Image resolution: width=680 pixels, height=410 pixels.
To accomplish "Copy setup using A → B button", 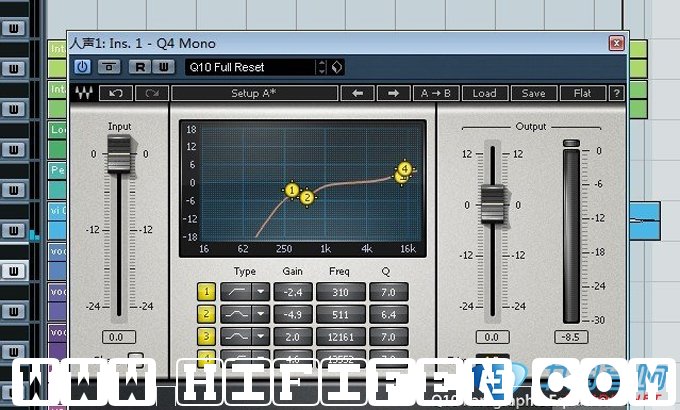I will 436,93.
